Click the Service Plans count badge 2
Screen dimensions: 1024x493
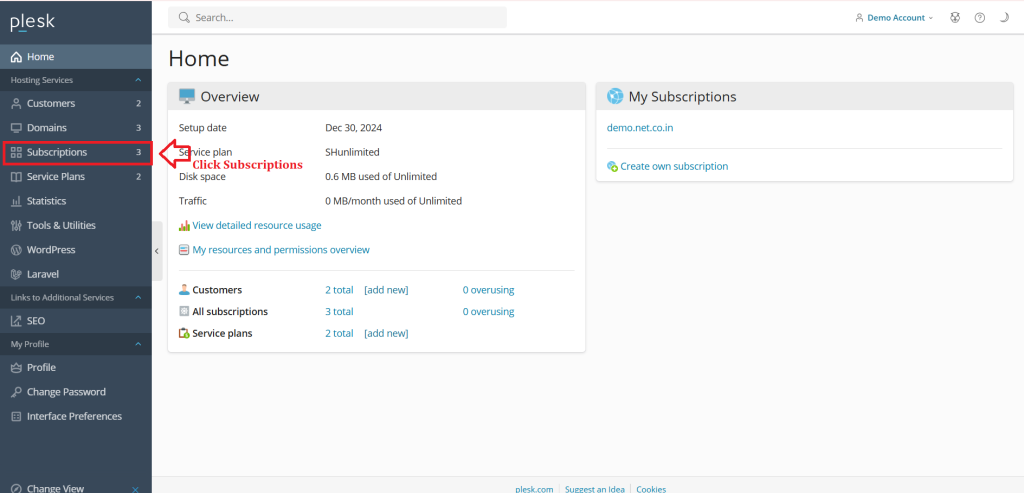[x=138, y=176]
